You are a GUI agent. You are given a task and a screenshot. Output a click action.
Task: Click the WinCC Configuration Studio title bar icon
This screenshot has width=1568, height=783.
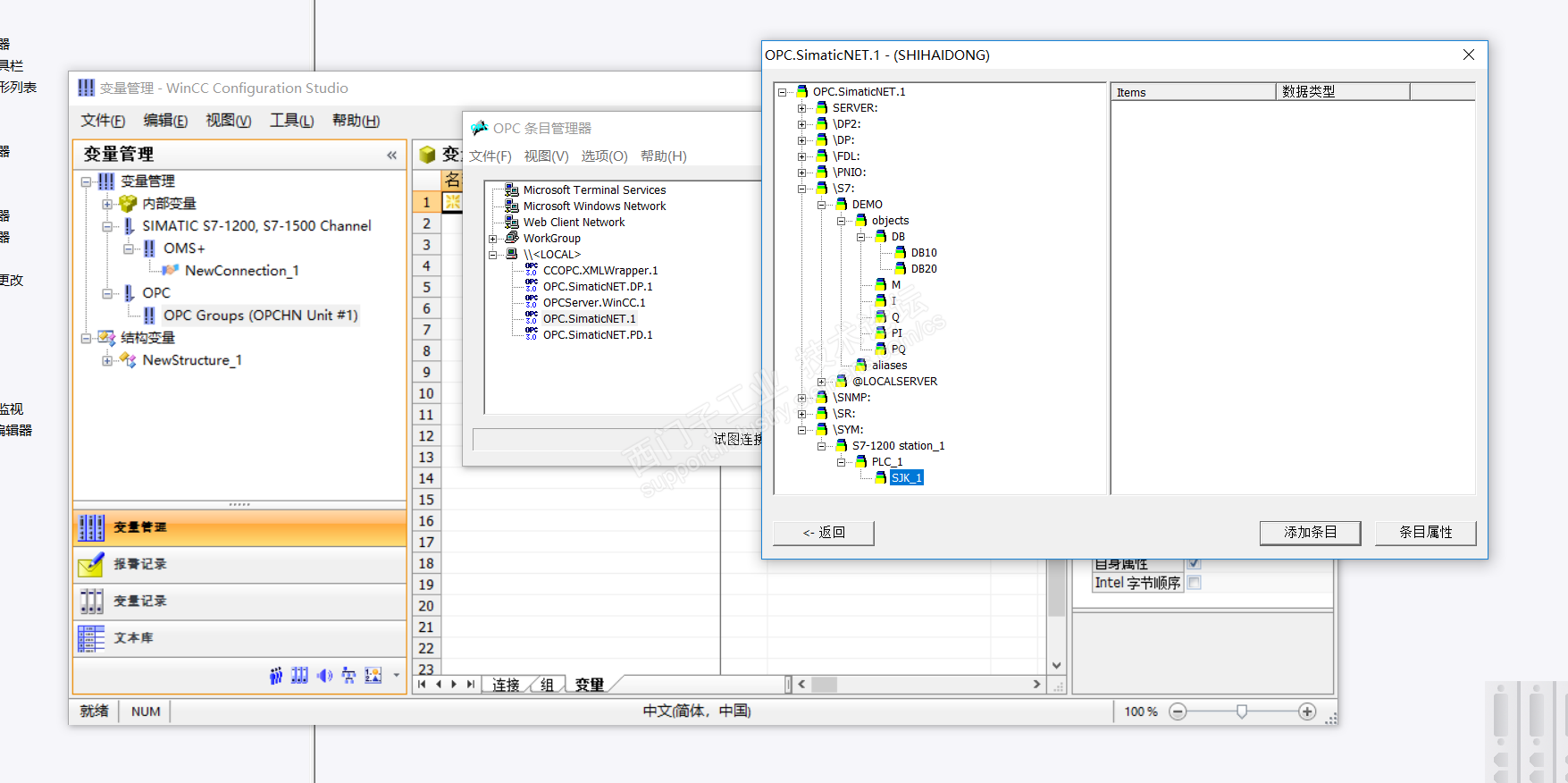click(86, 88)
